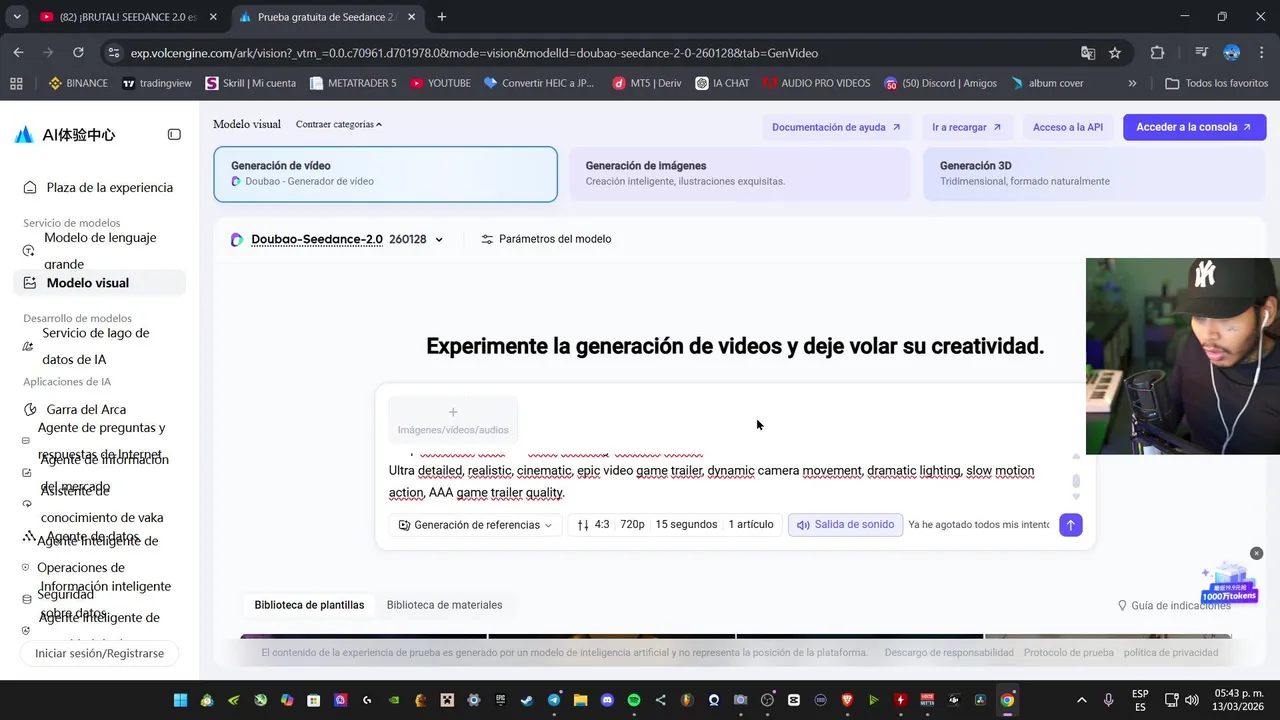Viewport: 1280px width, 720px height.
Task: Go back to previous page
Action: (19, 53)
